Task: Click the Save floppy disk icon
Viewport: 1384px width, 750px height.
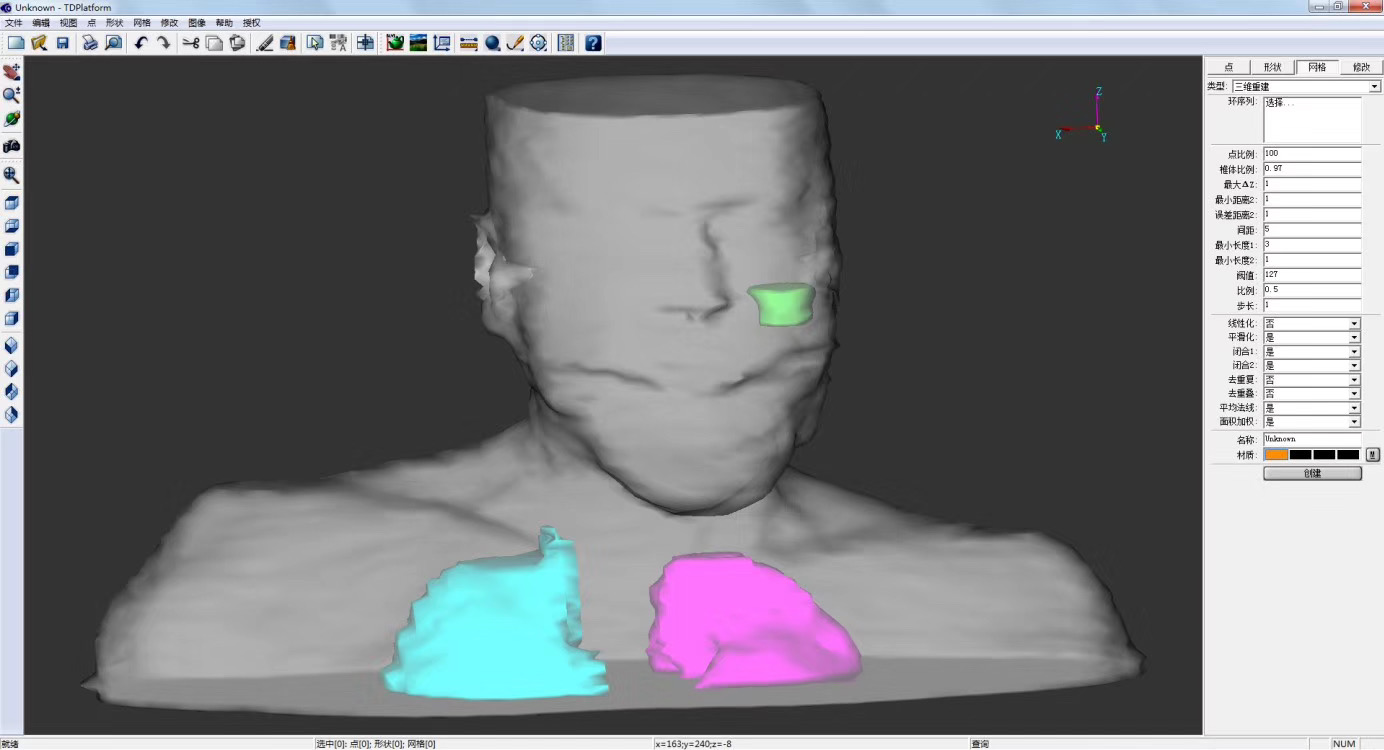Action: [63, 43]
